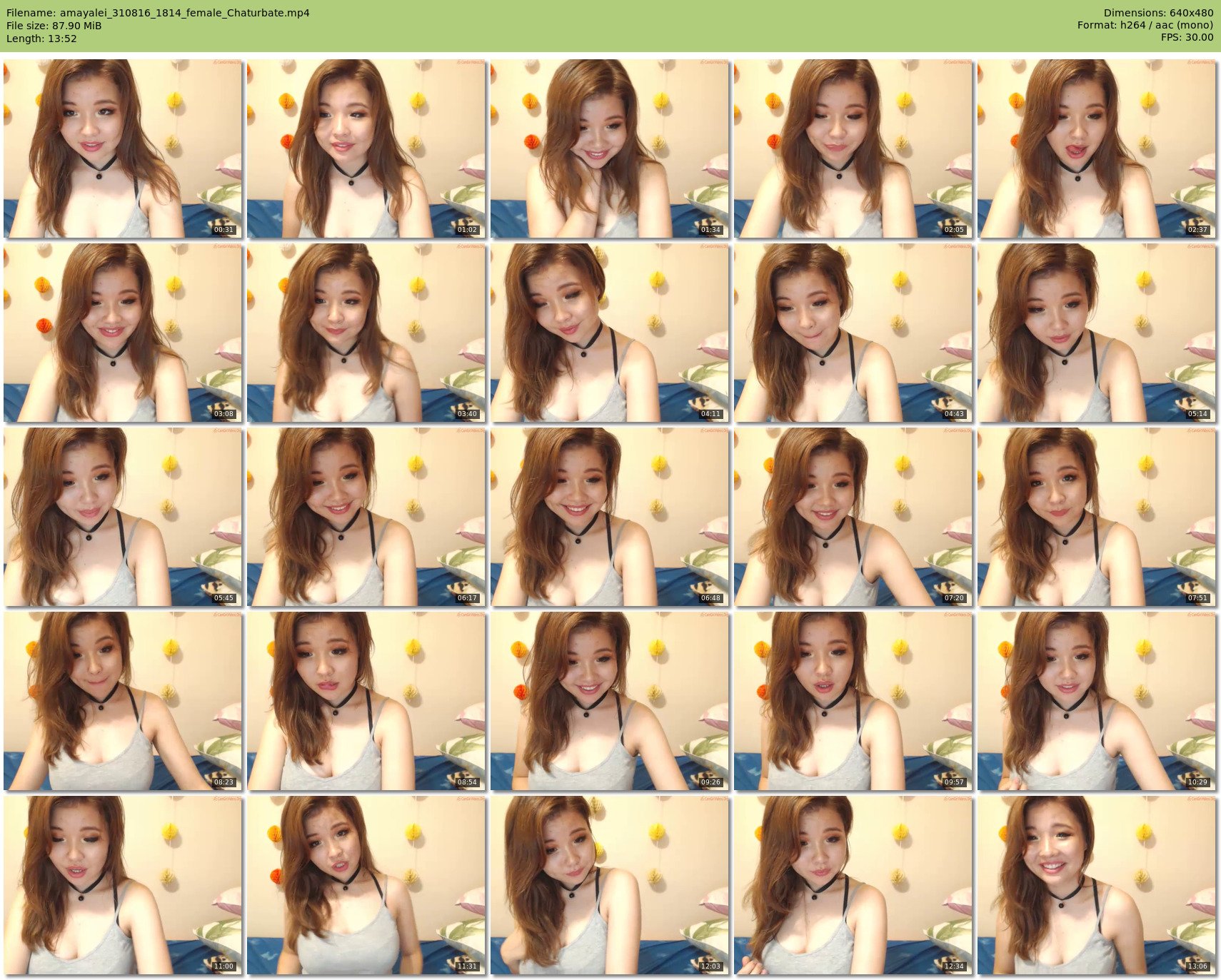Select the 'FPS: 30.00' text
The width and height of the screenshot is (1221, 980).
click(x=1187, y=39)
